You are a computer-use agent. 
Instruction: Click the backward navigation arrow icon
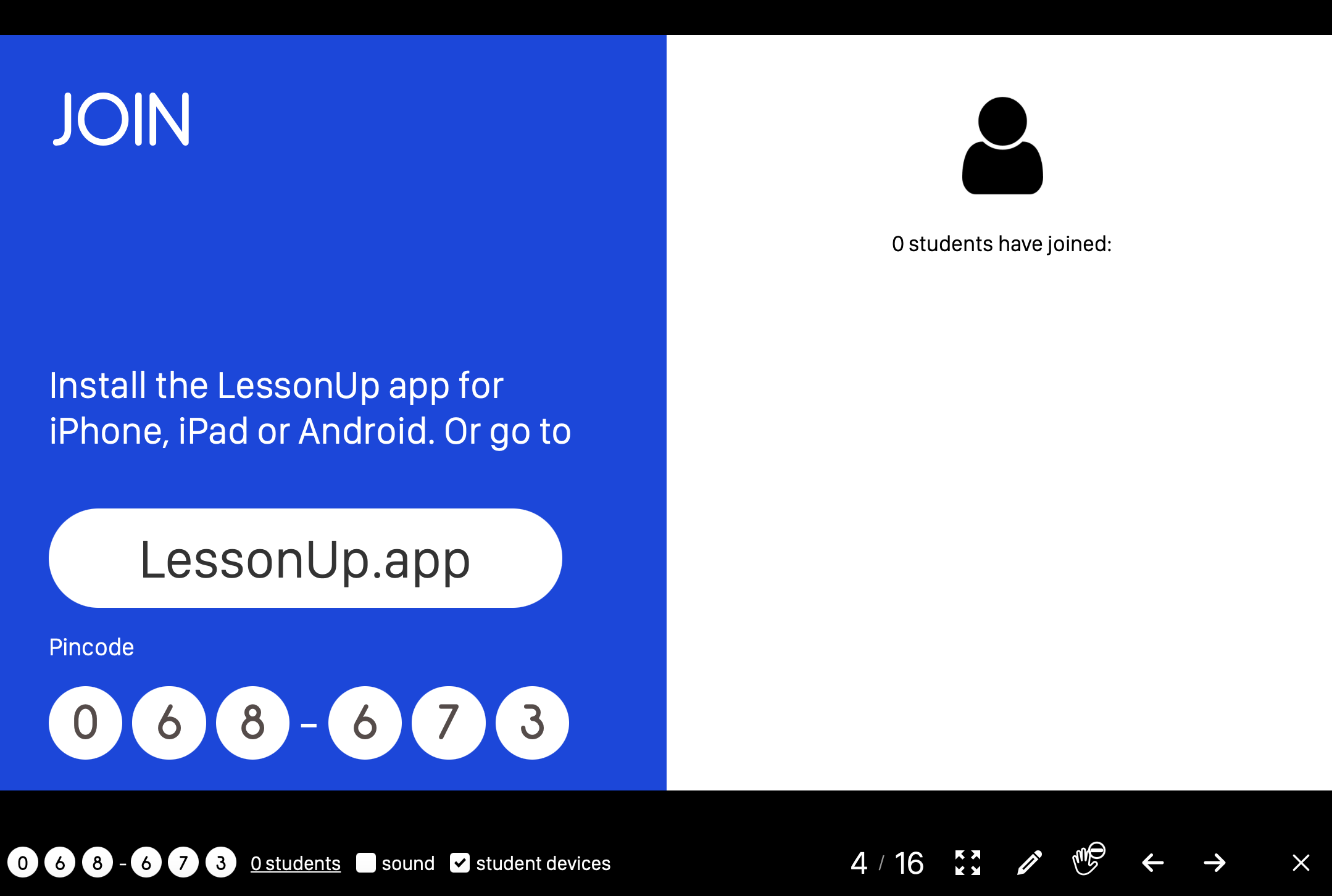(1153, 862)
